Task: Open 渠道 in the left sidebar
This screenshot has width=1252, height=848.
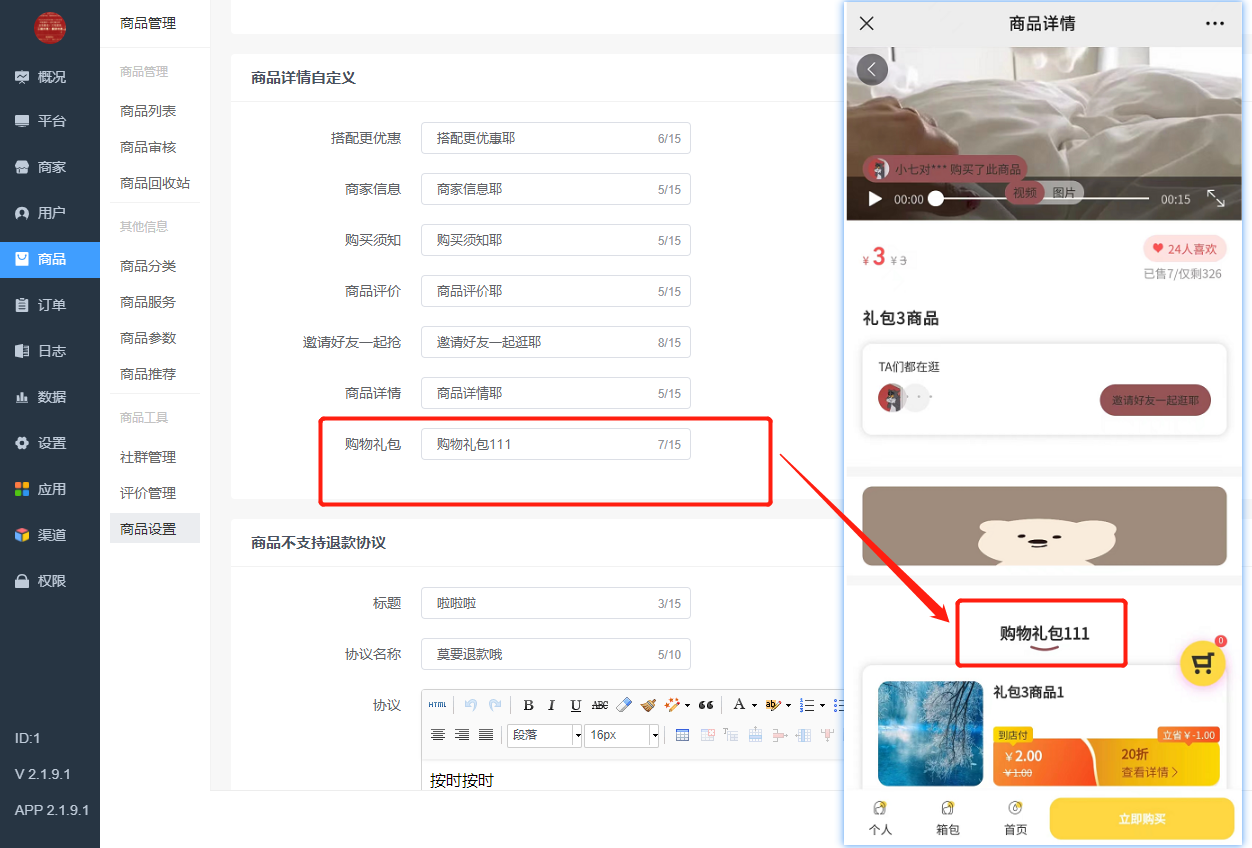Action: [50, 535]
